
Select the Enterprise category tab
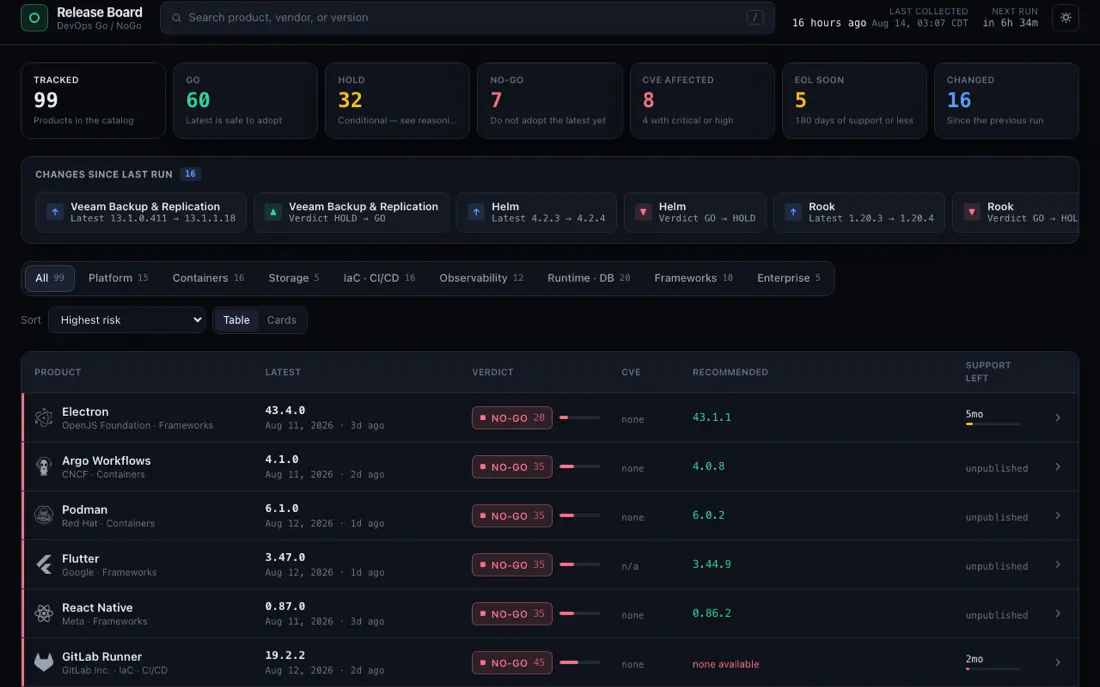coord(789,278)
